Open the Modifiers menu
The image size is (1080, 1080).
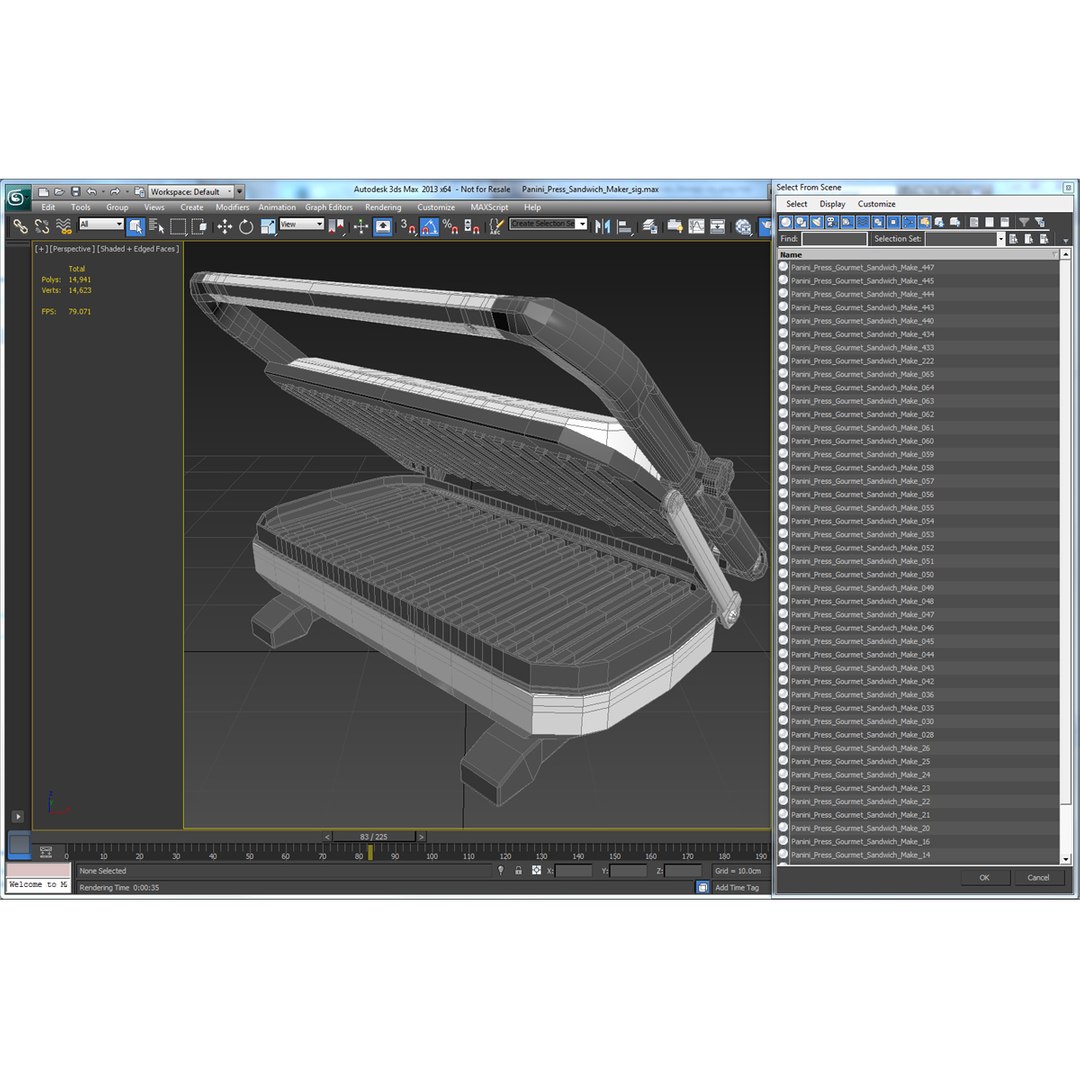point(232,207)
